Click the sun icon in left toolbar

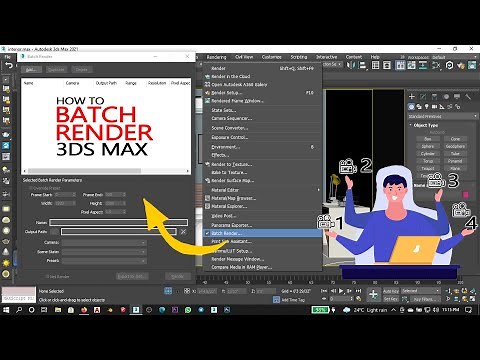tap(6, 263)
